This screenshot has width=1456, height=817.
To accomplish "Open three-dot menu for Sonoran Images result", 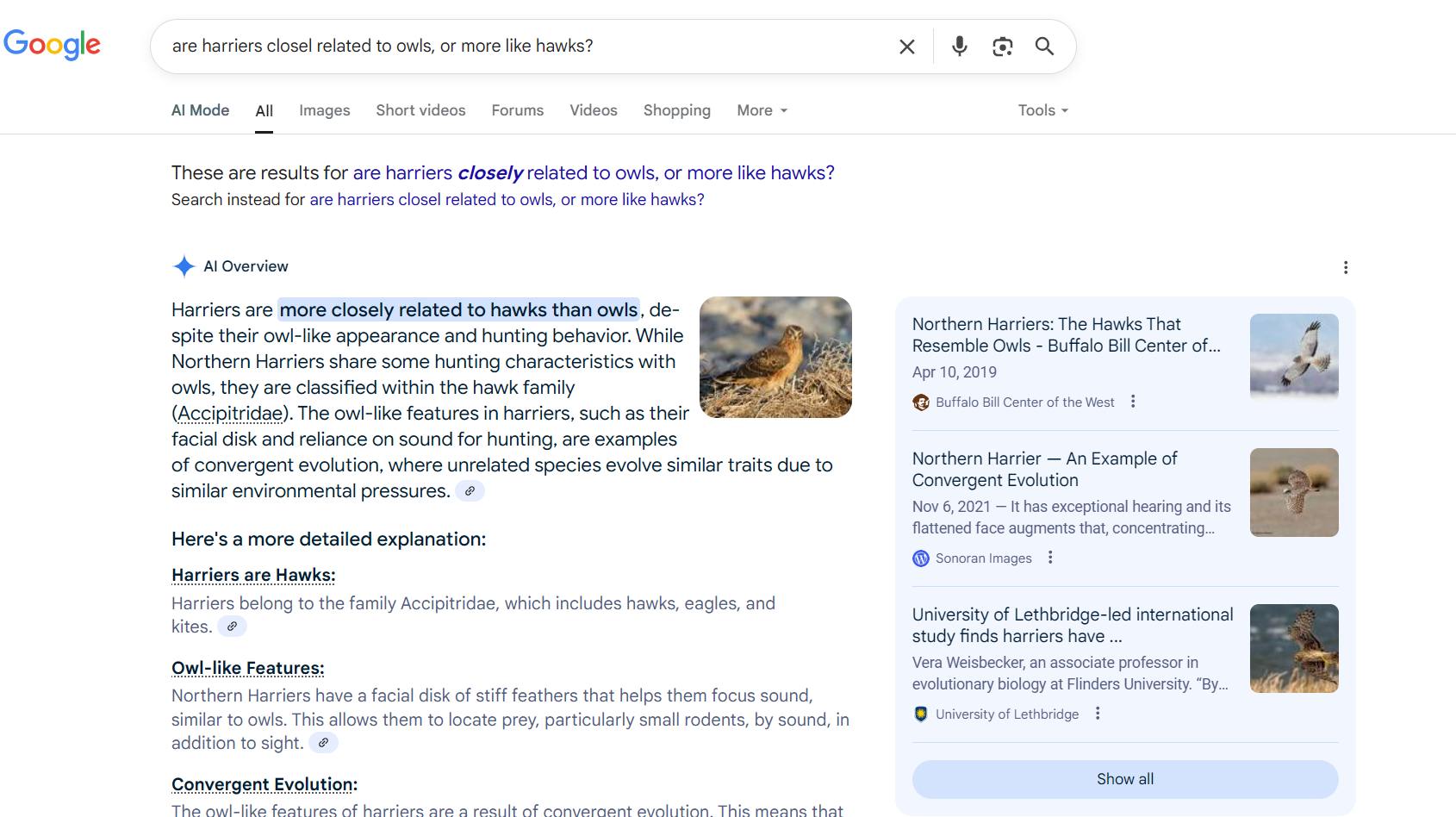I will point(1050,558).
